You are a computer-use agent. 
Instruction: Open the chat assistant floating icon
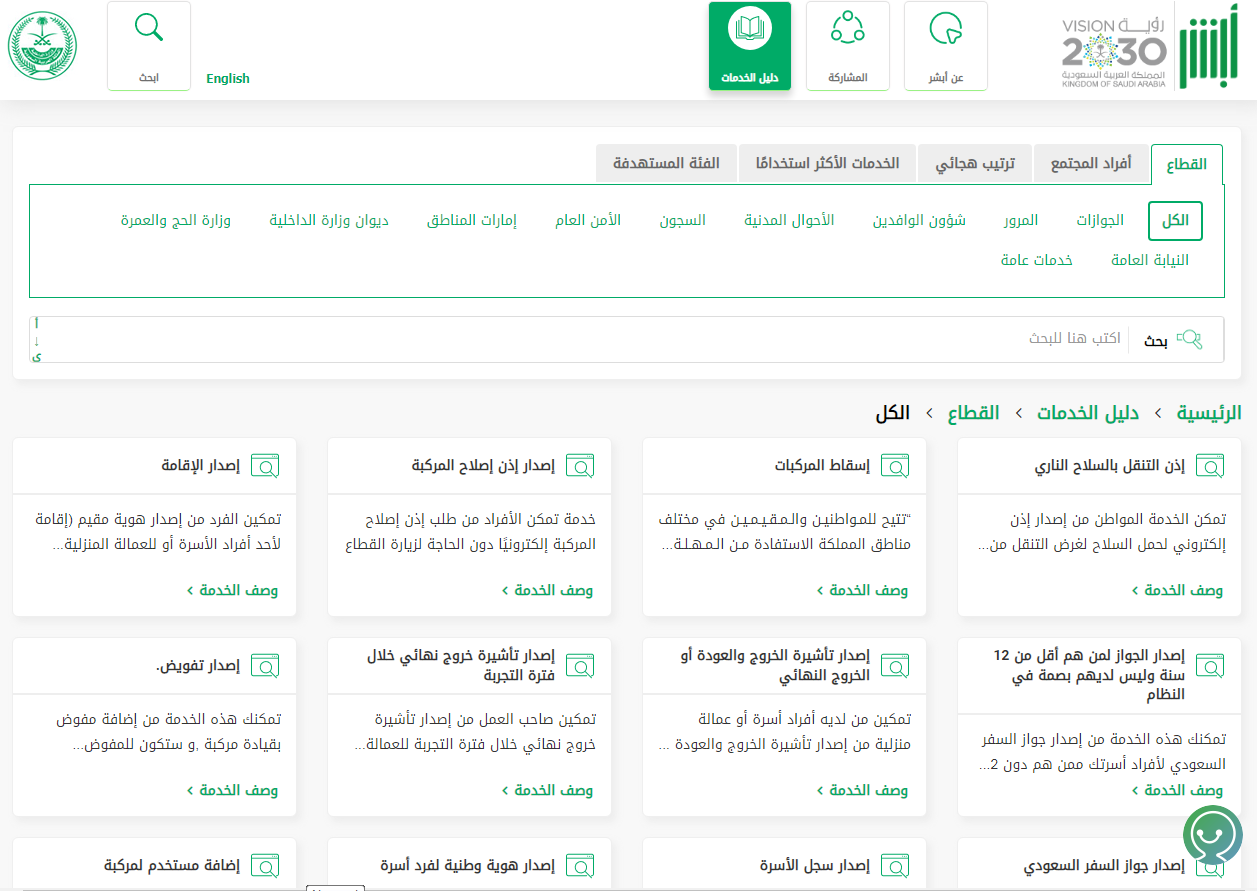pos(1212,834)
